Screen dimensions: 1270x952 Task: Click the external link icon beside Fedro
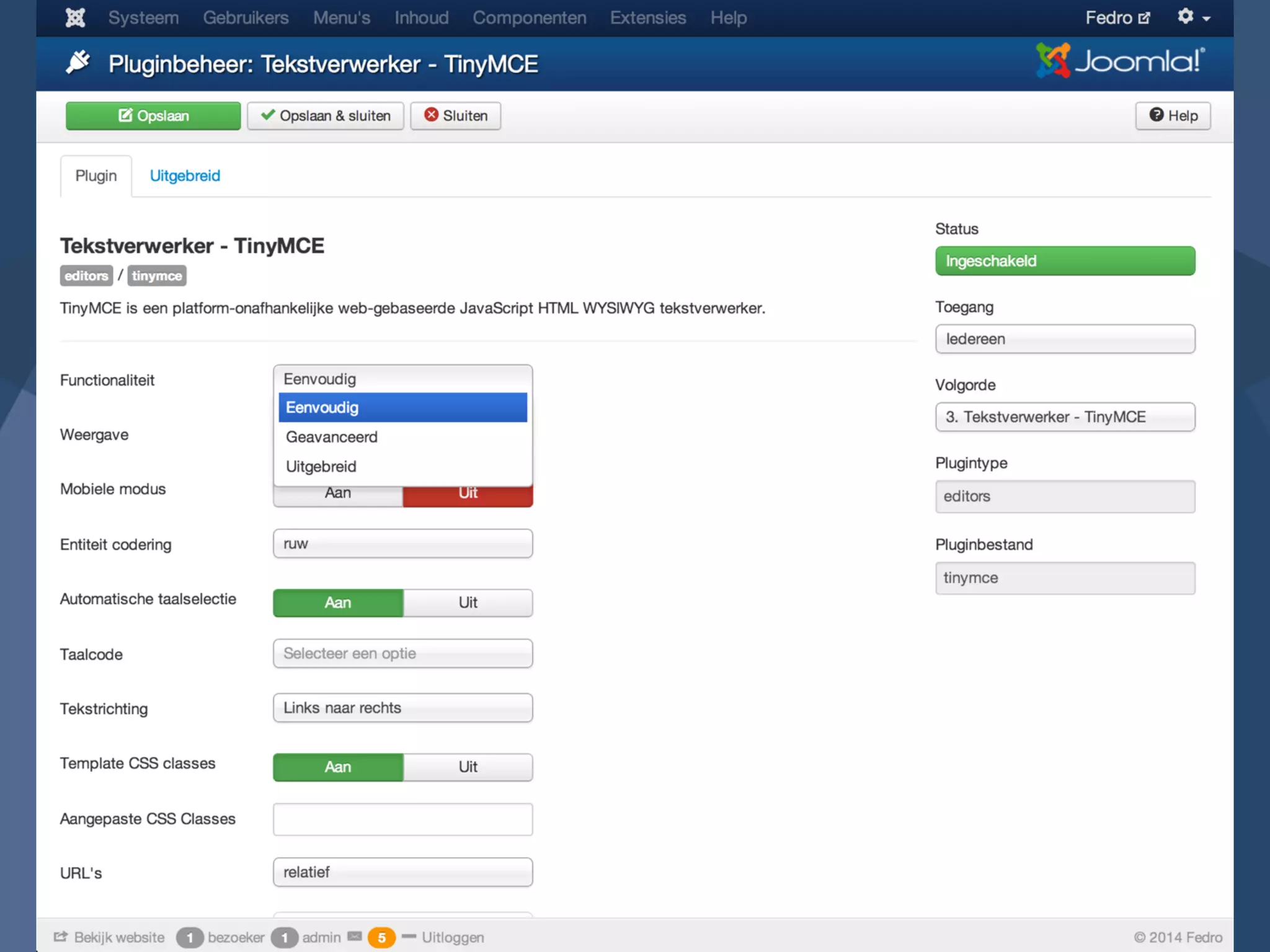1144,19
